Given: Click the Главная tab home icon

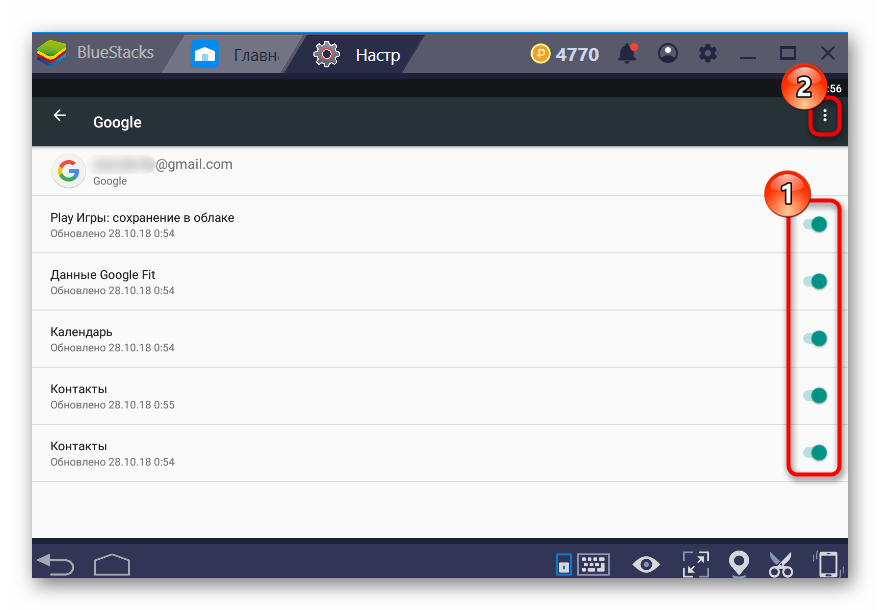Looking at the screenshot, I should click(x=204, y=54).
